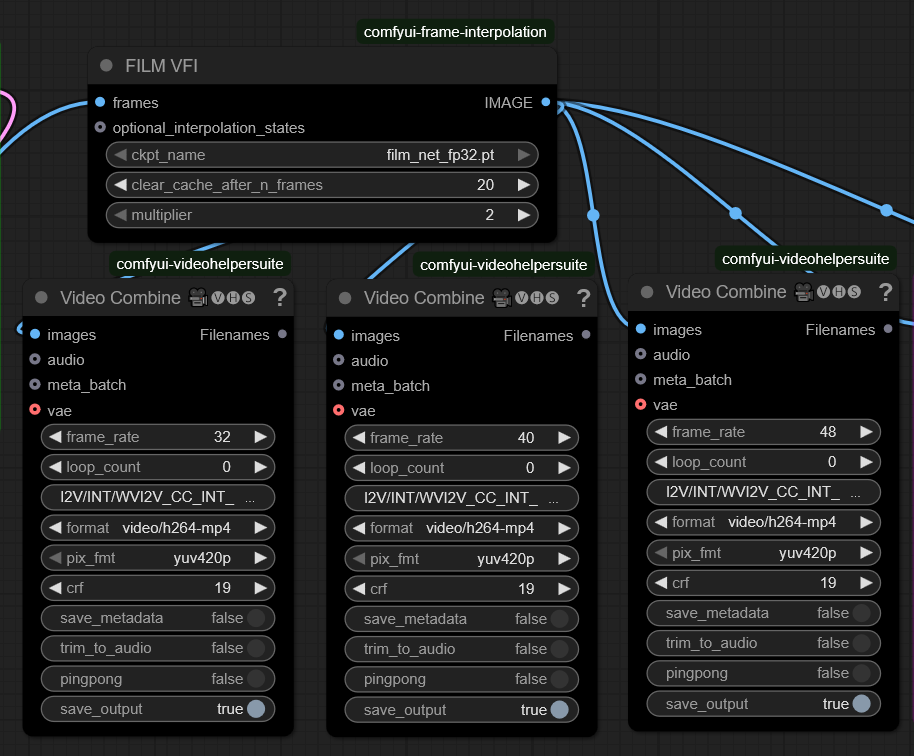Click loop_count value on frame_rate 32 node
Image resolution: width=914 pixels, height=756 pixels.
[226, 467]
